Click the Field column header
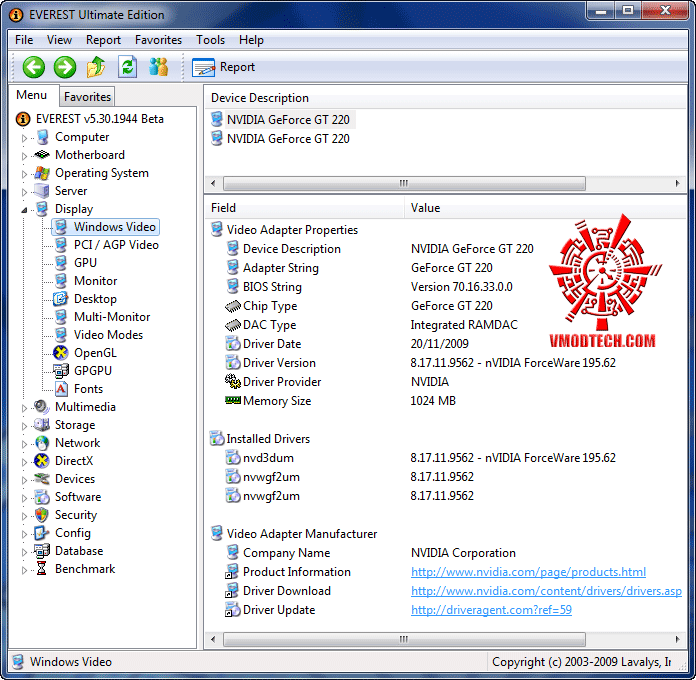 click(304, 208)
